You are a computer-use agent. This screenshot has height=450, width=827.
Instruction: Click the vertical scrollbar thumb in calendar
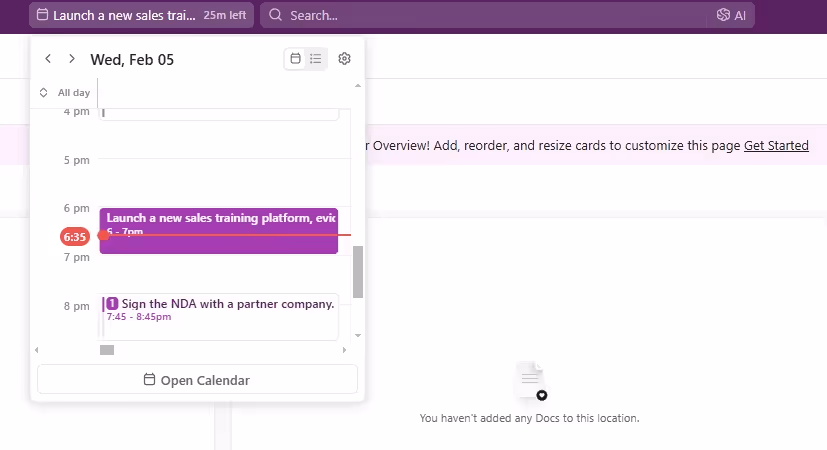(358, 272)
